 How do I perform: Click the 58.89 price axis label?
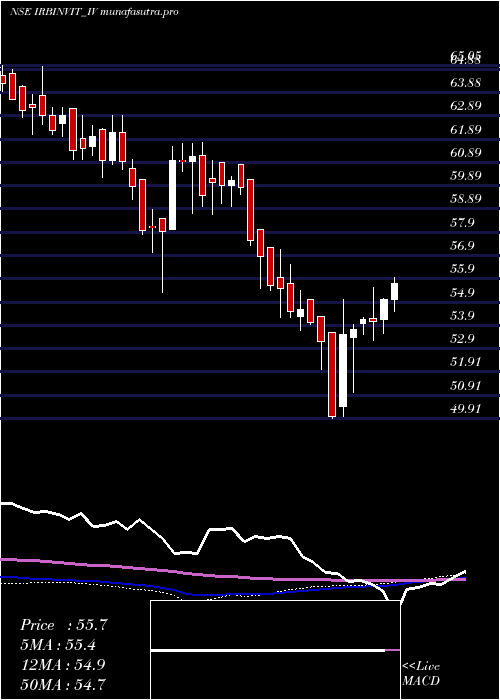coord(466,199)
